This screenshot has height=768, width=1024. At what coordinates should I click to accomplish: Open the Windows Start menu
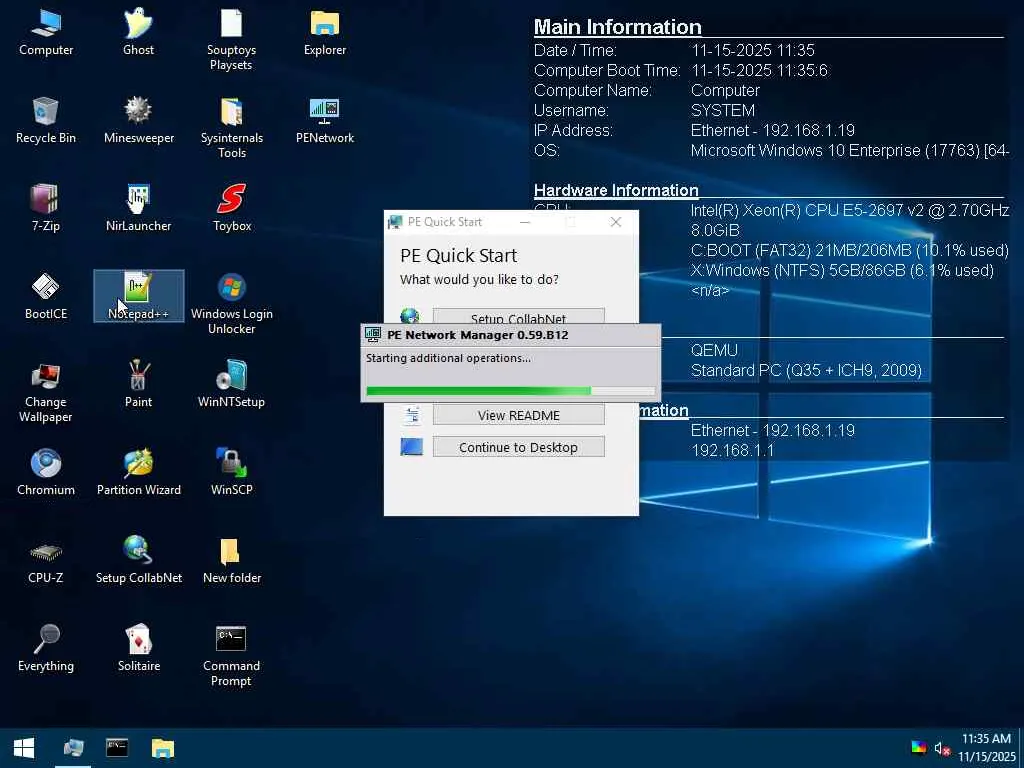tap(24, 748)
